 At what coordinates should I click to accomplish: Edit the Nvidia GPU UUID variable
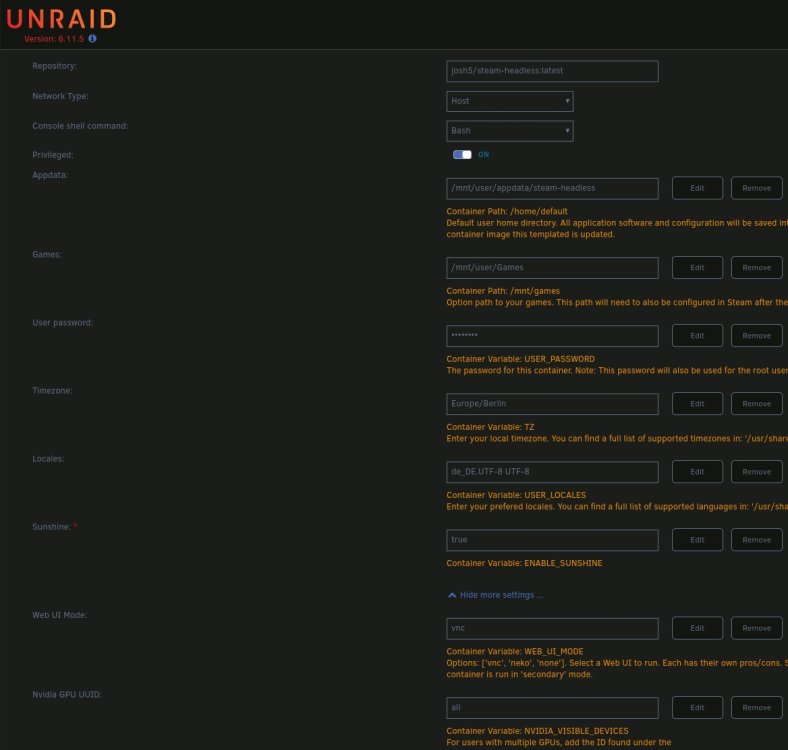(x=697, y=708)
